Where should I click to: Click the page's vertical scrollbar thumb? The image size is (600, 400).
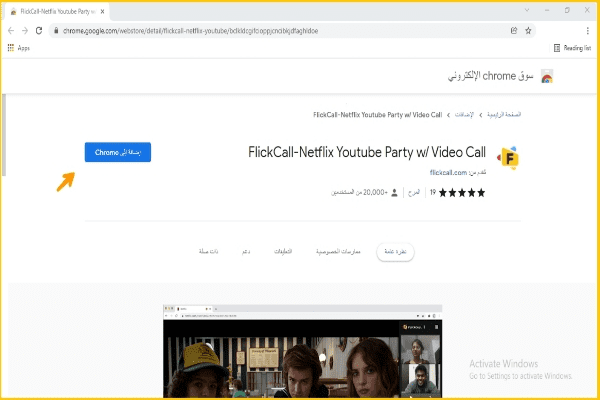[4, 135]
